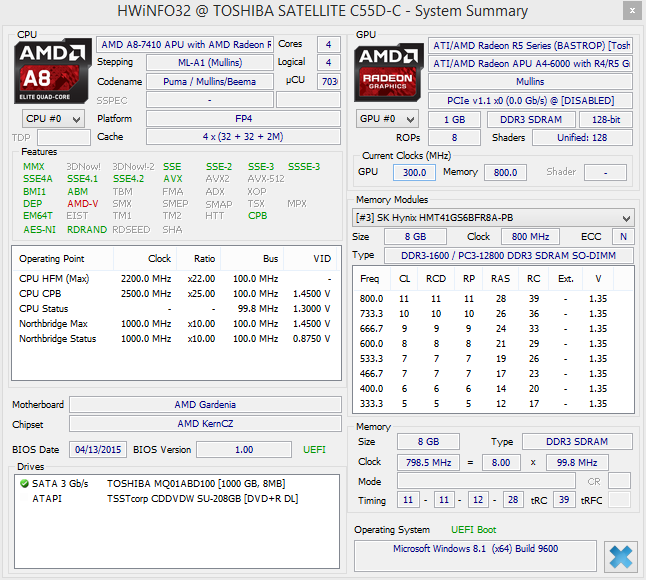Select the 466.7 frequency timing row
Image resolution: width=646 pixels, height=580 pixels.
tap(493, 374)
